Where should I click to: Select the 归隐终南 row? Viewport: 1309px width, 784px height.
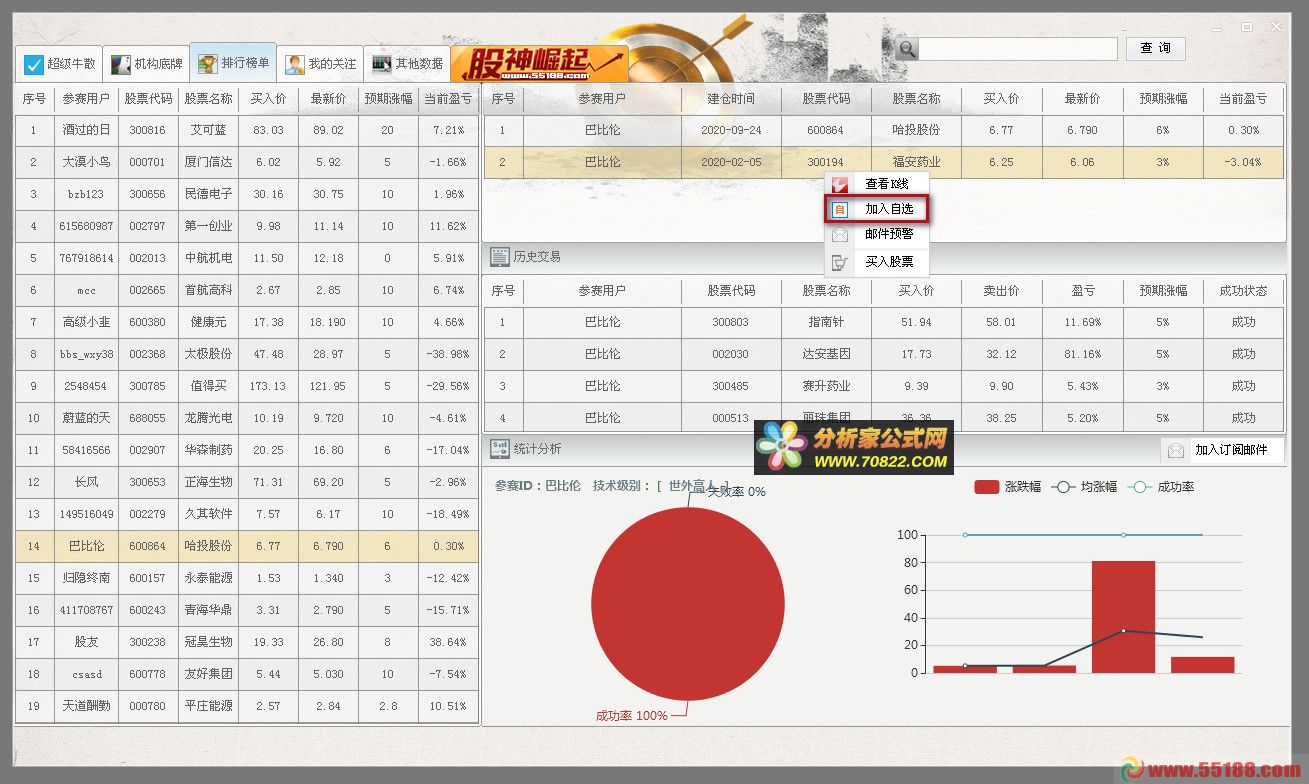[x=246, y=578]
